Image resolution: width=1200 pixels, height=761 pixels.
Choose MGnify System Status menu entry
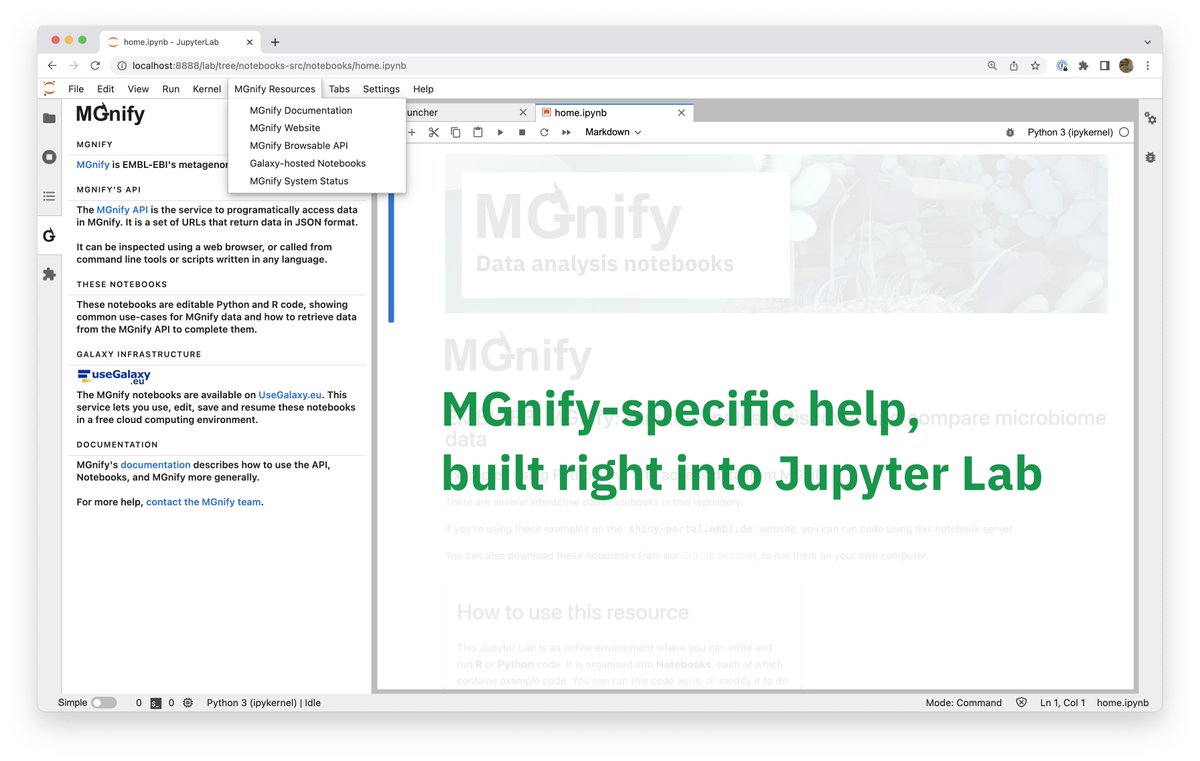click(x=317, y=181)
